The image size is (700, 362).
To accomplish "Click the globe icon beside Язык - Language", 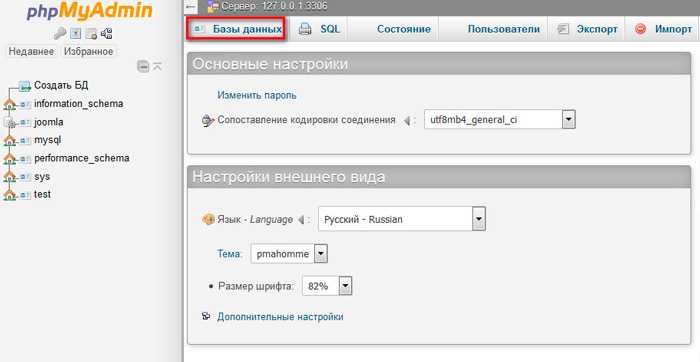I will tap(208, 219).
